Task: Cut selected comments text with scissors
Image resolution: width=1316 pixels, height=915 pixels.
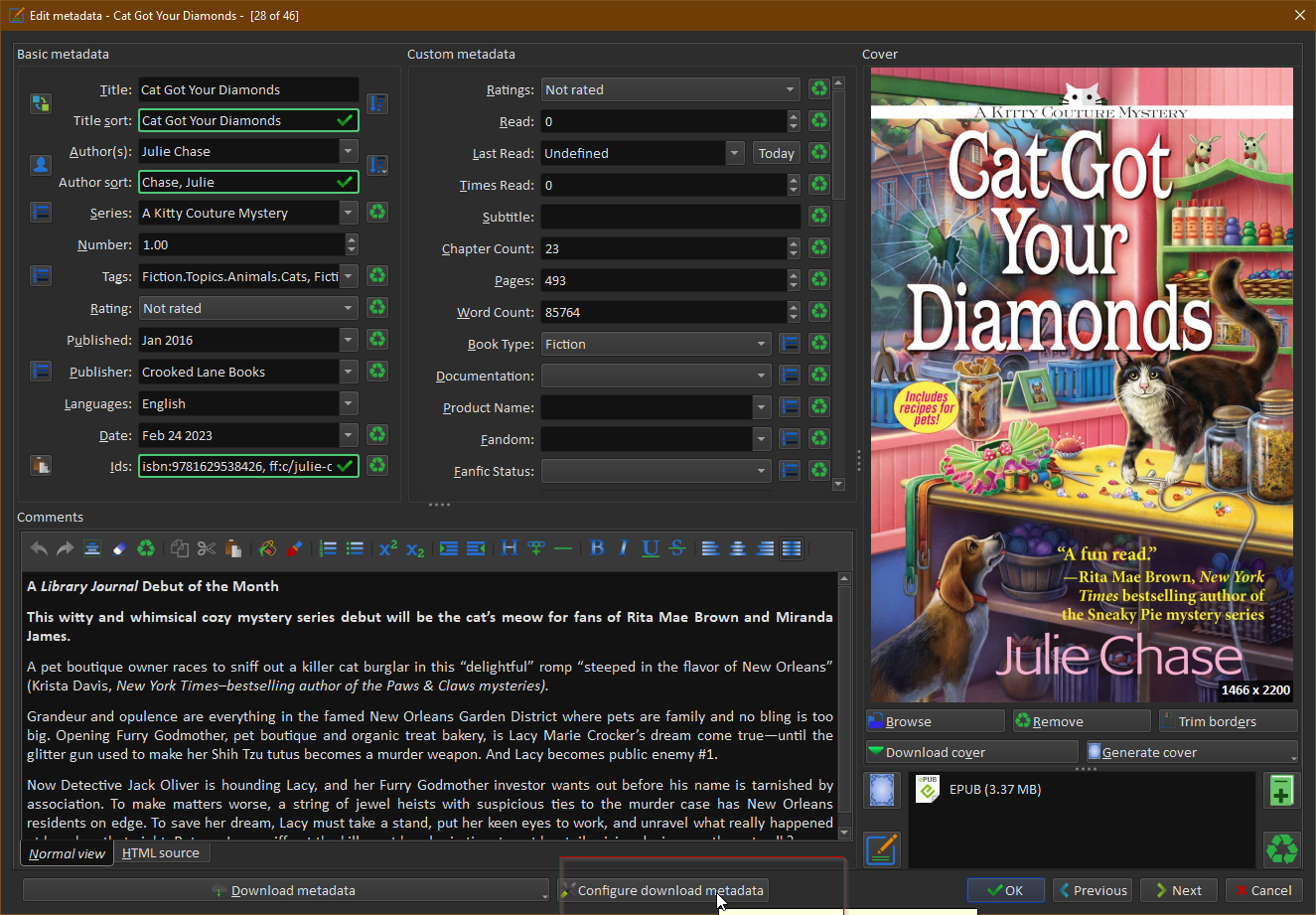Action: point(207,548)
